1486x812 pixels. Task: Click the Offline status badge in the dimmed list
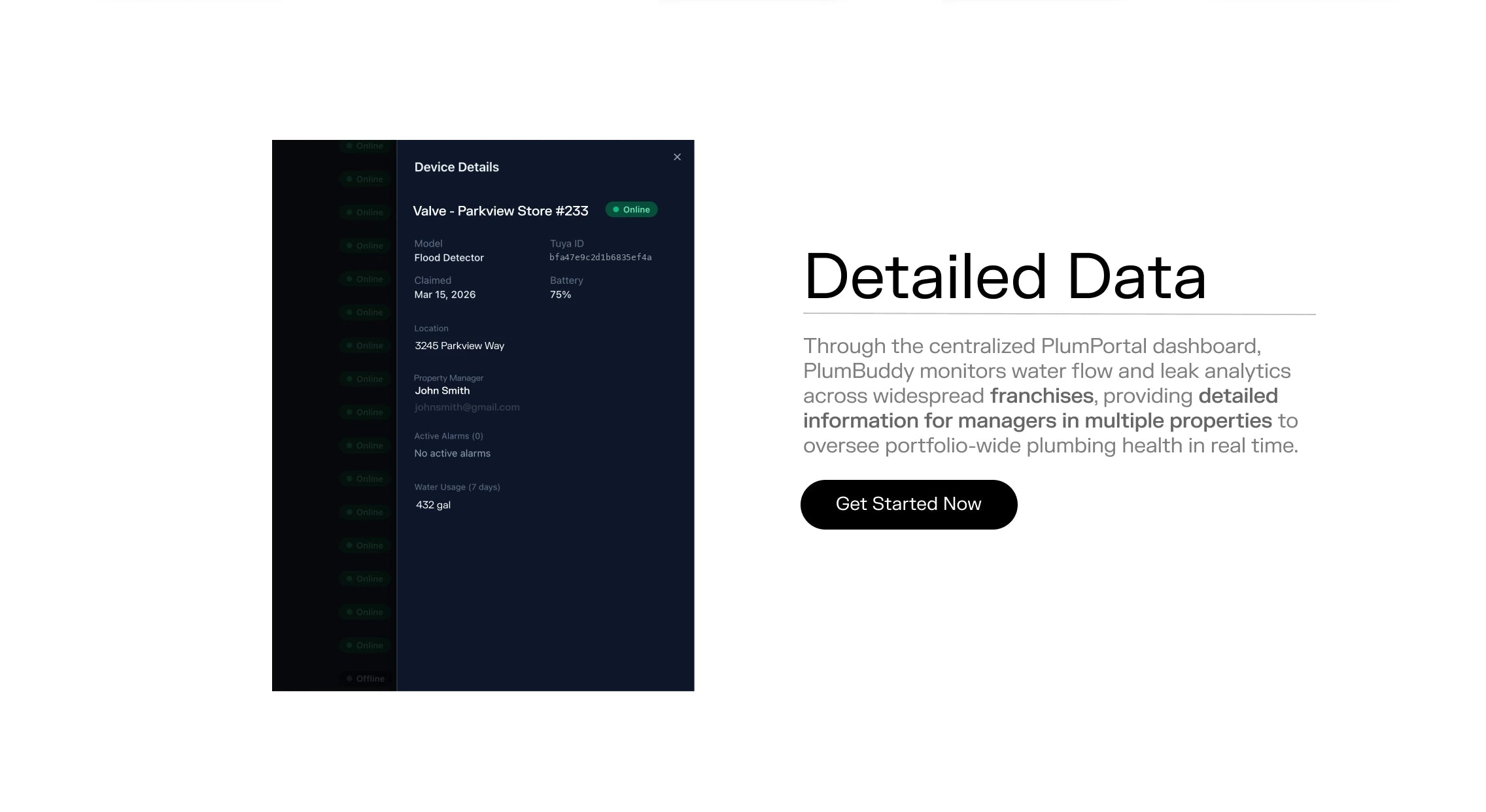[x=366, y=679]
